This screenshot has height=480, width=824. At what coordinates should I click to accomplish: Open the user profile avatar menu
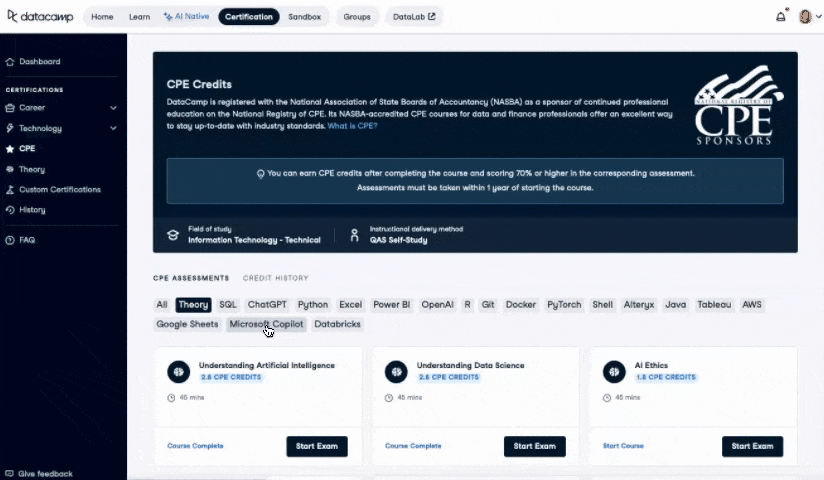pos(806,17)
